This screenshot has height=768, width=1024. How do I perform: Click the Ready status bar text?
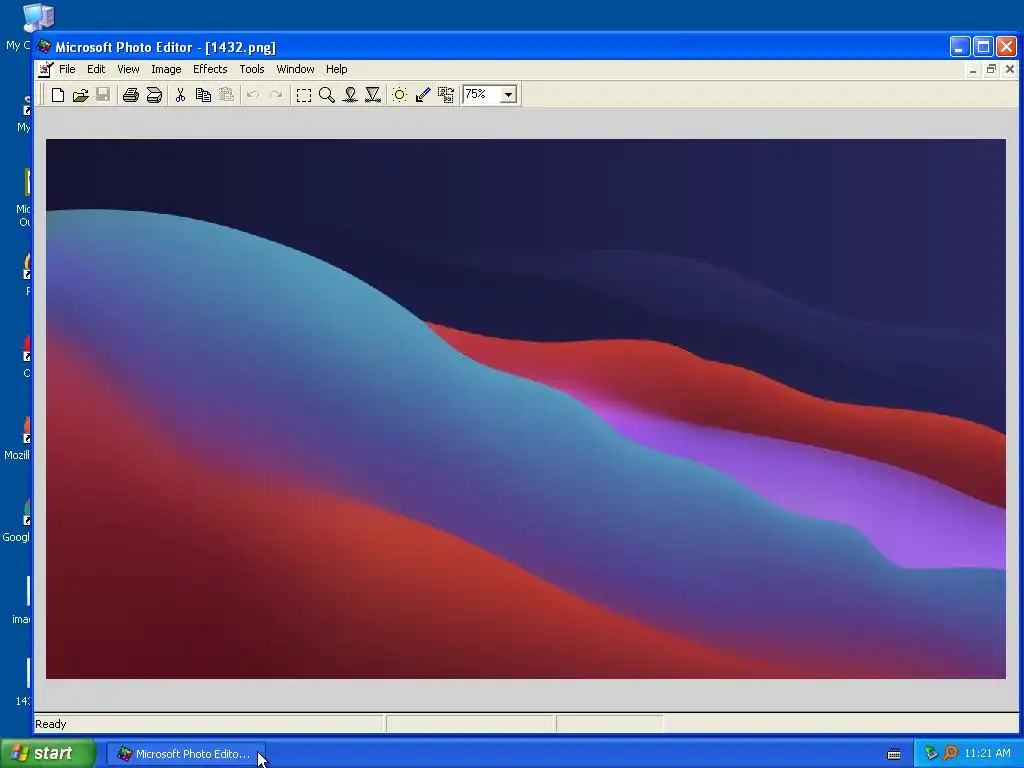click(x=51, y=724)
